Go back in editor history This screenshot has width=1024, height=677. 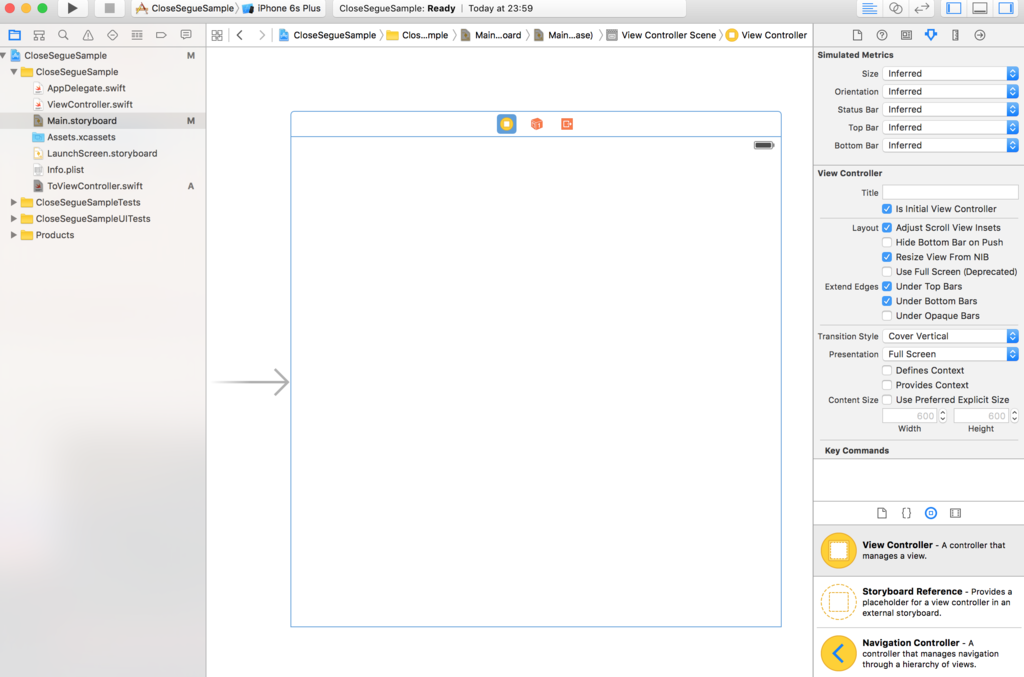(x=240, y=35)
